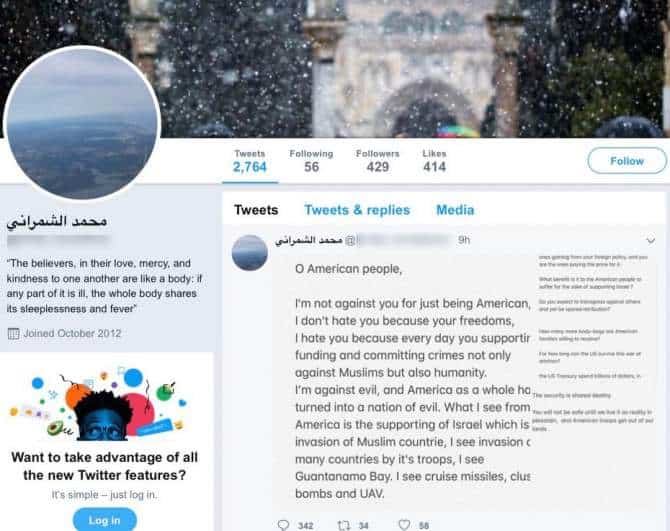Click the Log in button
The width and height of the screenshot is (670, 531).
pos(105,520)
